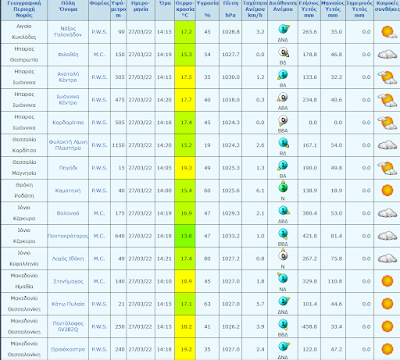Click the M.C. provider link in the Φιλοθέη row

click(x=99, y=54)
